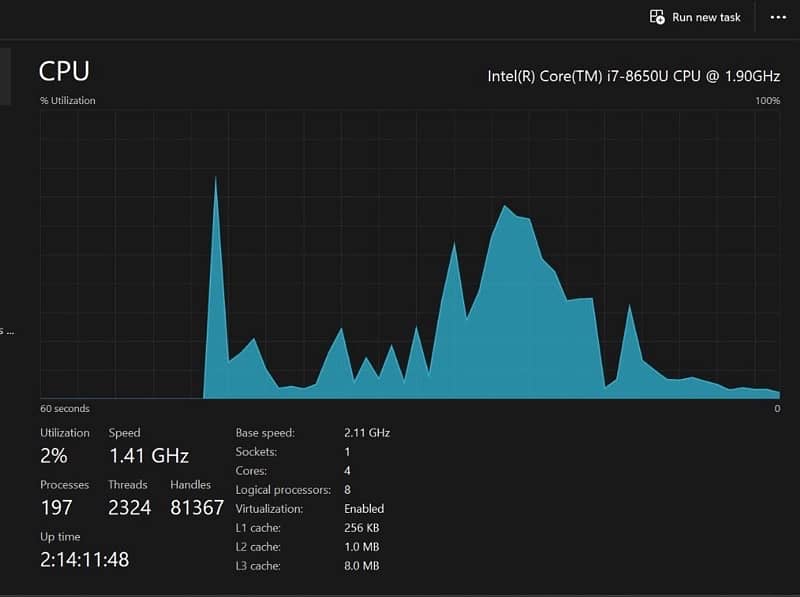800x597 pixels.
Task: Select the 2% utilization value
Action: (54, 456)
